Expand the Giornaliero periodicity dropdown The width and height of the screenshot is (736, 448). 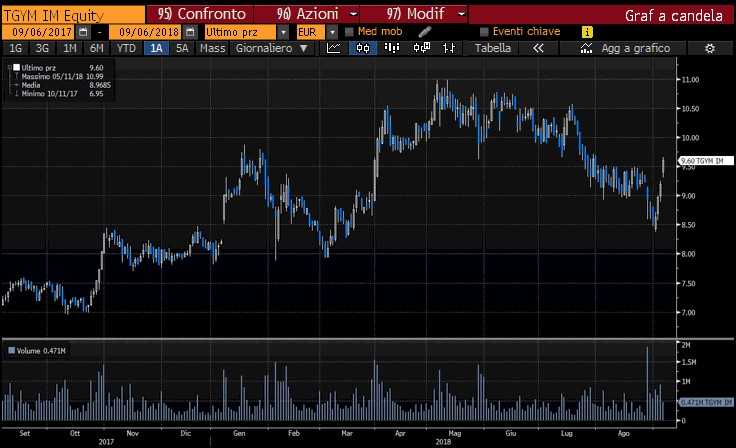[304, 48]
